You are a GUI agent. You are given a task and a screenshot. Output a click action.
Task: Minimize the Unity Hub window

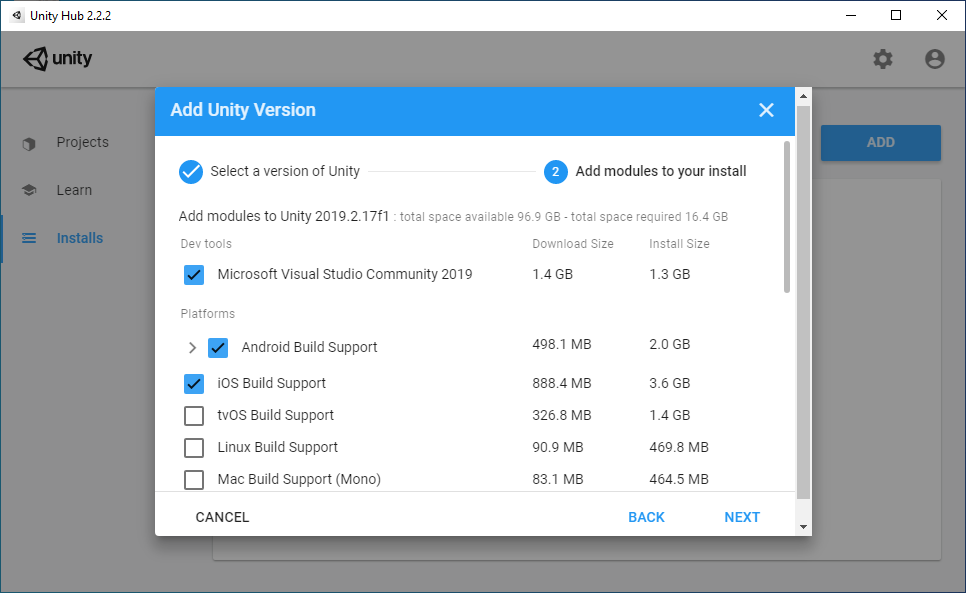click(x=851, y=15)
